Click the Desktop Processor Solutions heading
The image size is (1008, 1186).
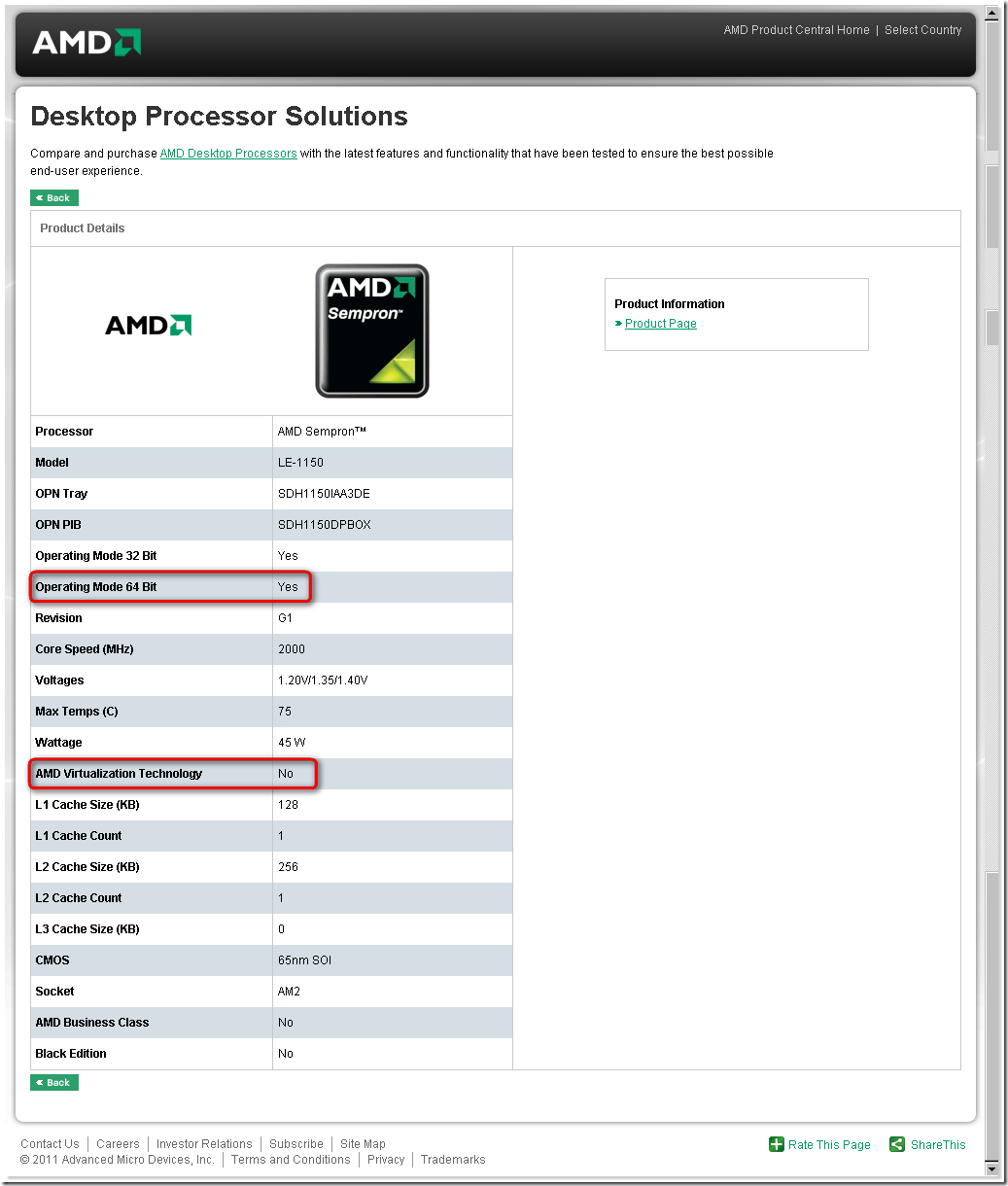click(220, 117)
